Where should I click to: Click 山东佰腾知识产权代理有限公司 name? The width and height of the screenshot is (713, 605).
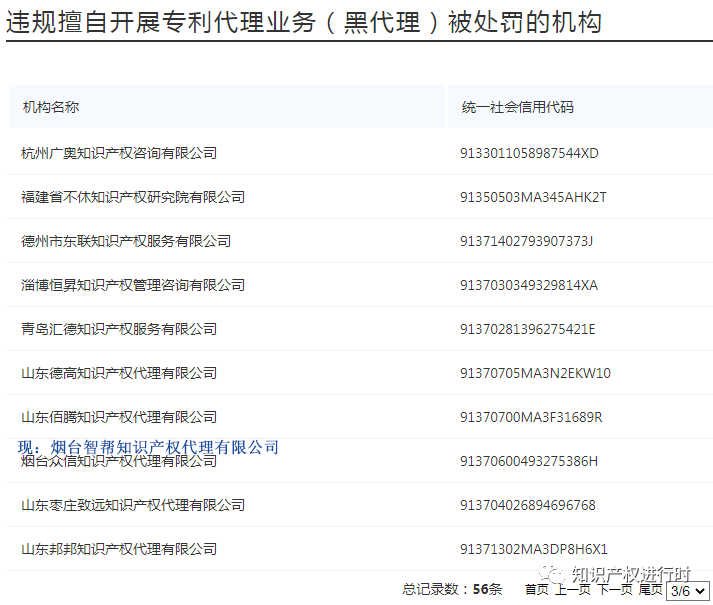pos(119,417)
